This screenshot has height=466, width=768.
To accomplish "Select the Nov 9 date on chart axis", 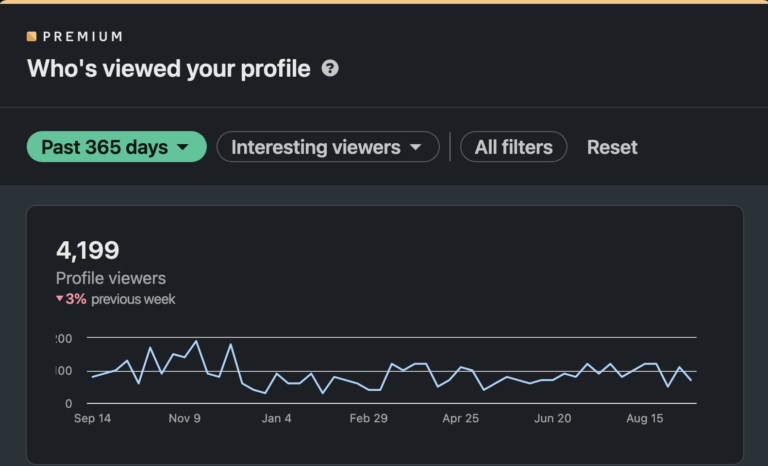I will point(184,418).
